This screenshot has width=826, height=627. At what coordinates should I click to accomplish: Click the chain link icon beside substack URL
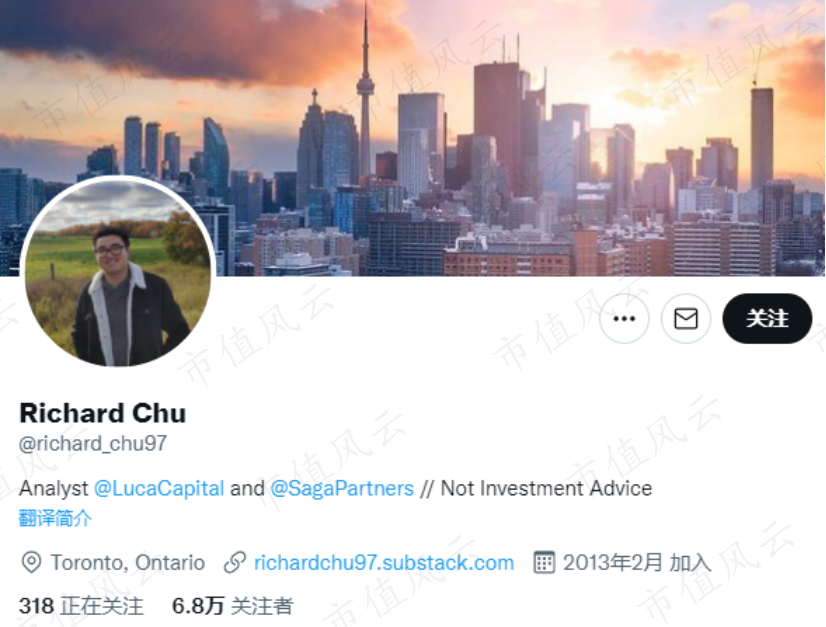(235, 562)
